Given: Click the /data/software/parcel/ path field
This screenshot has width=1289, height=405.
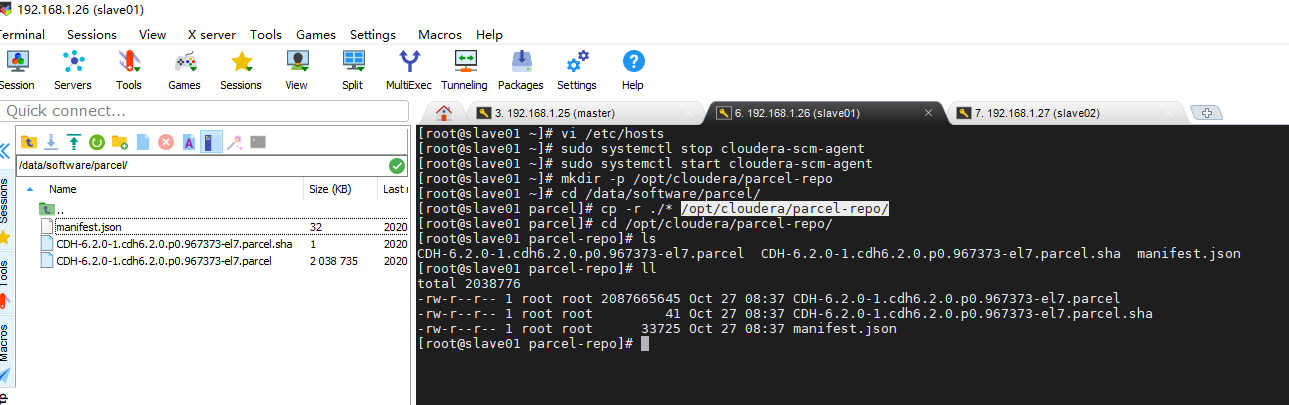Looking at the screenshot, I should [x=201, y=165].
